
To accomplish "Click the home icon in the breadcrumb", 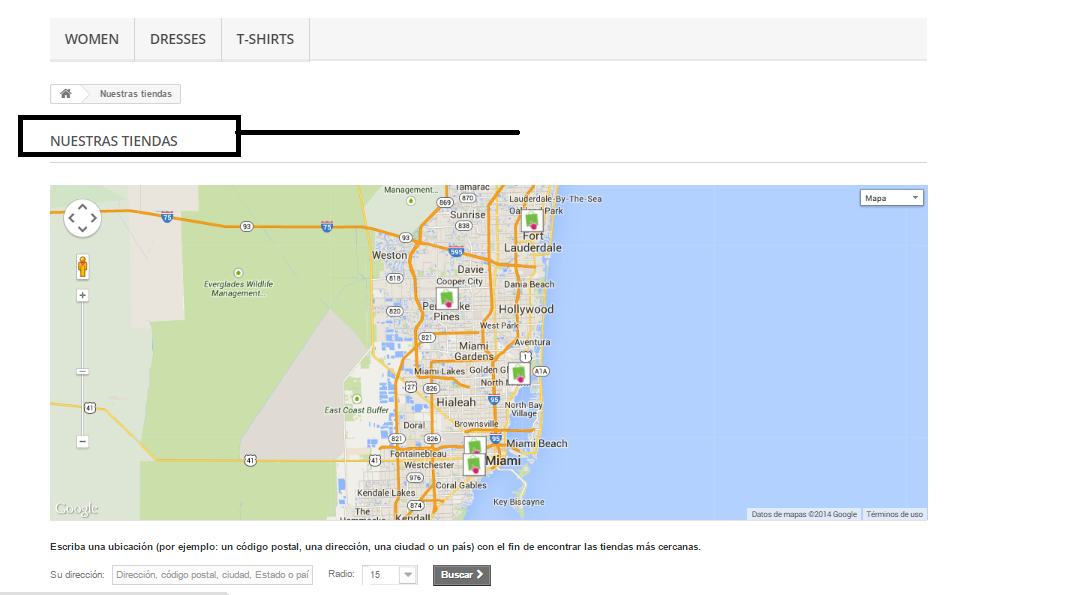I will [x=66, y=94].
